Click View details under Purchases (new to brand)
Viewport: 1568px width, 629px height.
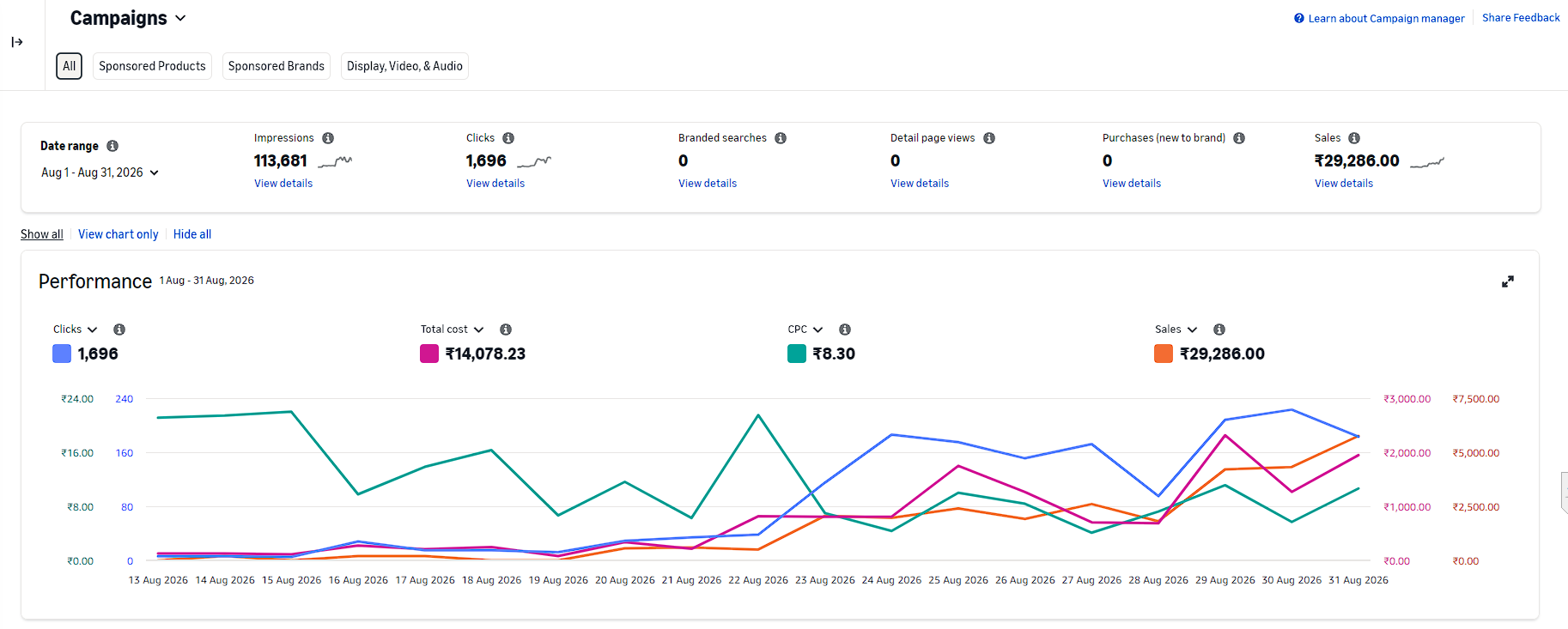(1132, 184)
